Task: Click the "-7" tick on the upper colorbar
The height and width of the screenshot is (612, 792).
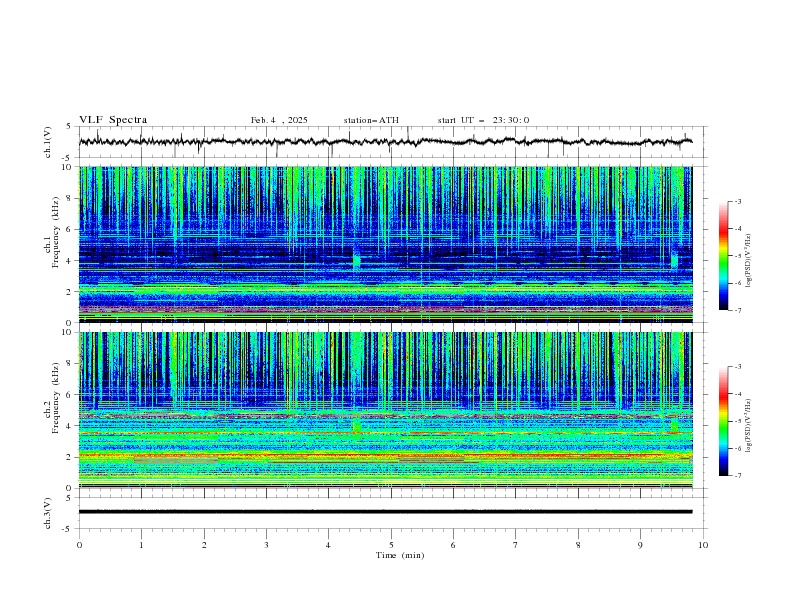Action: 738,311
